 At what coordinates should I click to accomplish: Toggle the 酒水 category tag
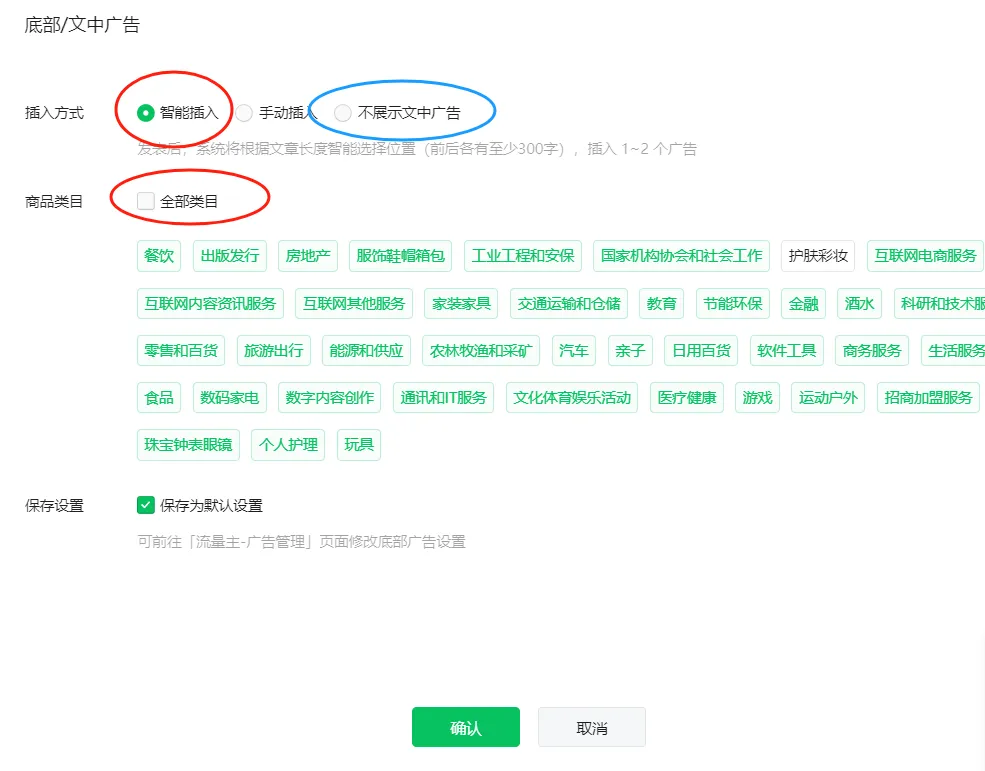pyautogui.click(x=859, y=303)
